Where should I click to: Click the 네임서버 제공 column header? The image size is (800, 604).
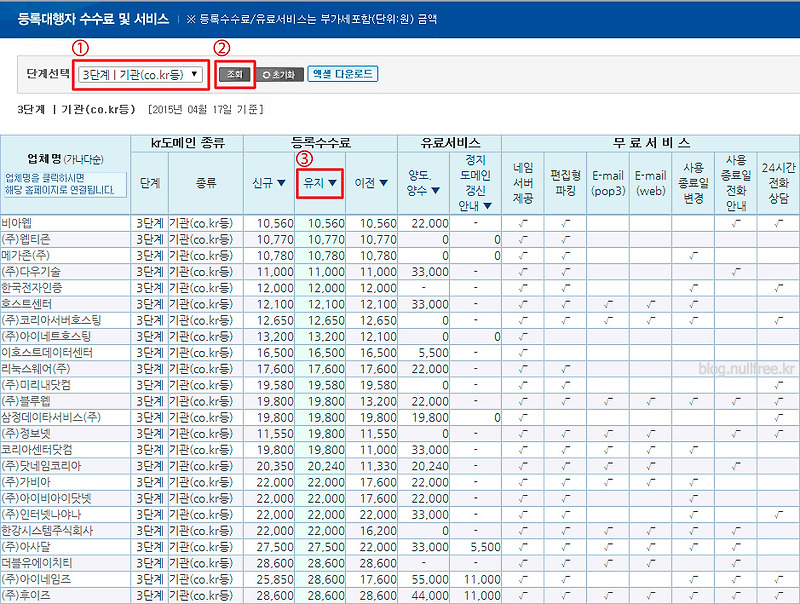pos(523,183)
